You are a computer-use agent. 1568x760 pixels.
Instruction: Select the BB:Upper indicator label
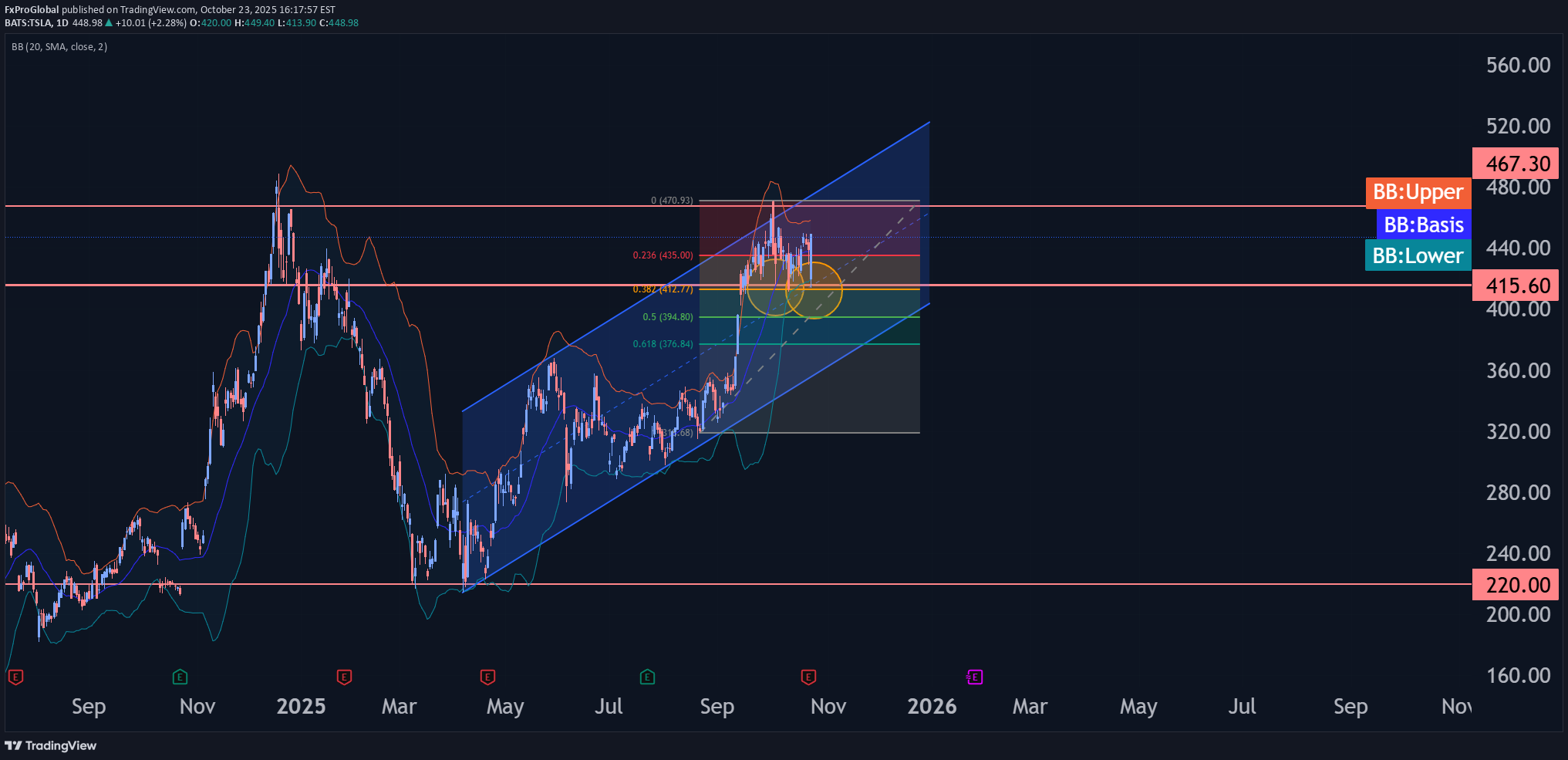[x=1418, y=192]
